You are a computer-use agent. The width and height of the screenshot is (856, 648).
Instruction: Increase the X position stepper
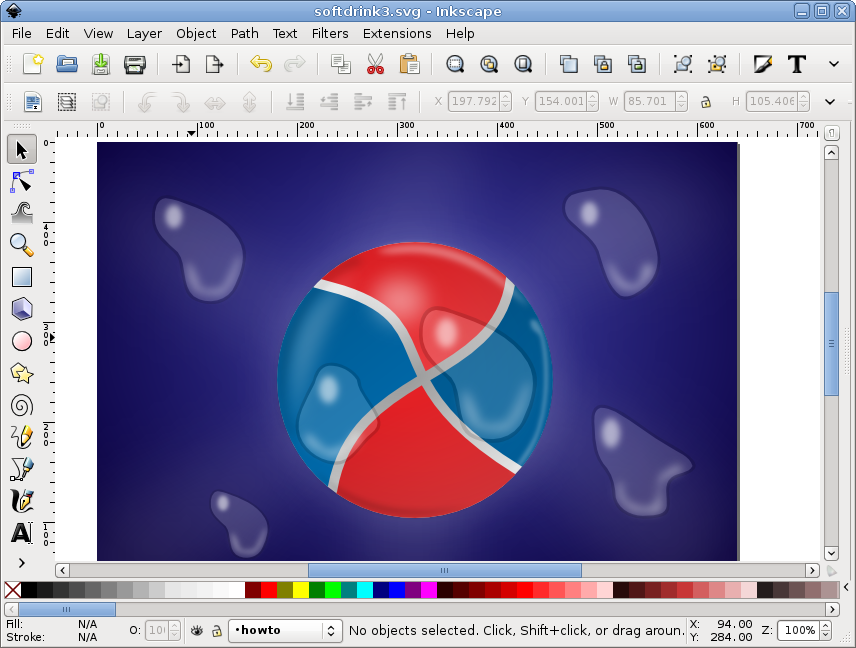coord(506,97)
